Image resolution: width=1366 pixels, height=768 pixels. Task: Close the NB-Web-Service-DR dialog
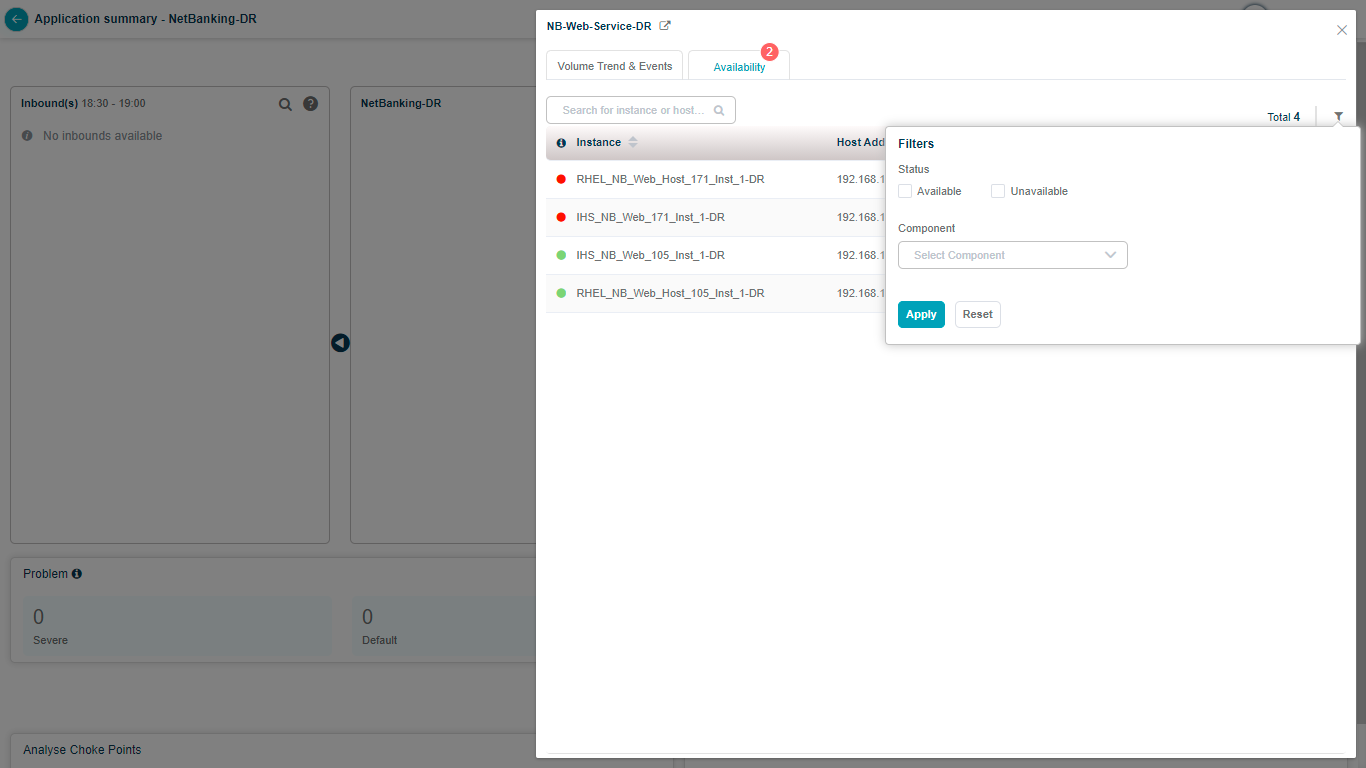point(1341,30)
